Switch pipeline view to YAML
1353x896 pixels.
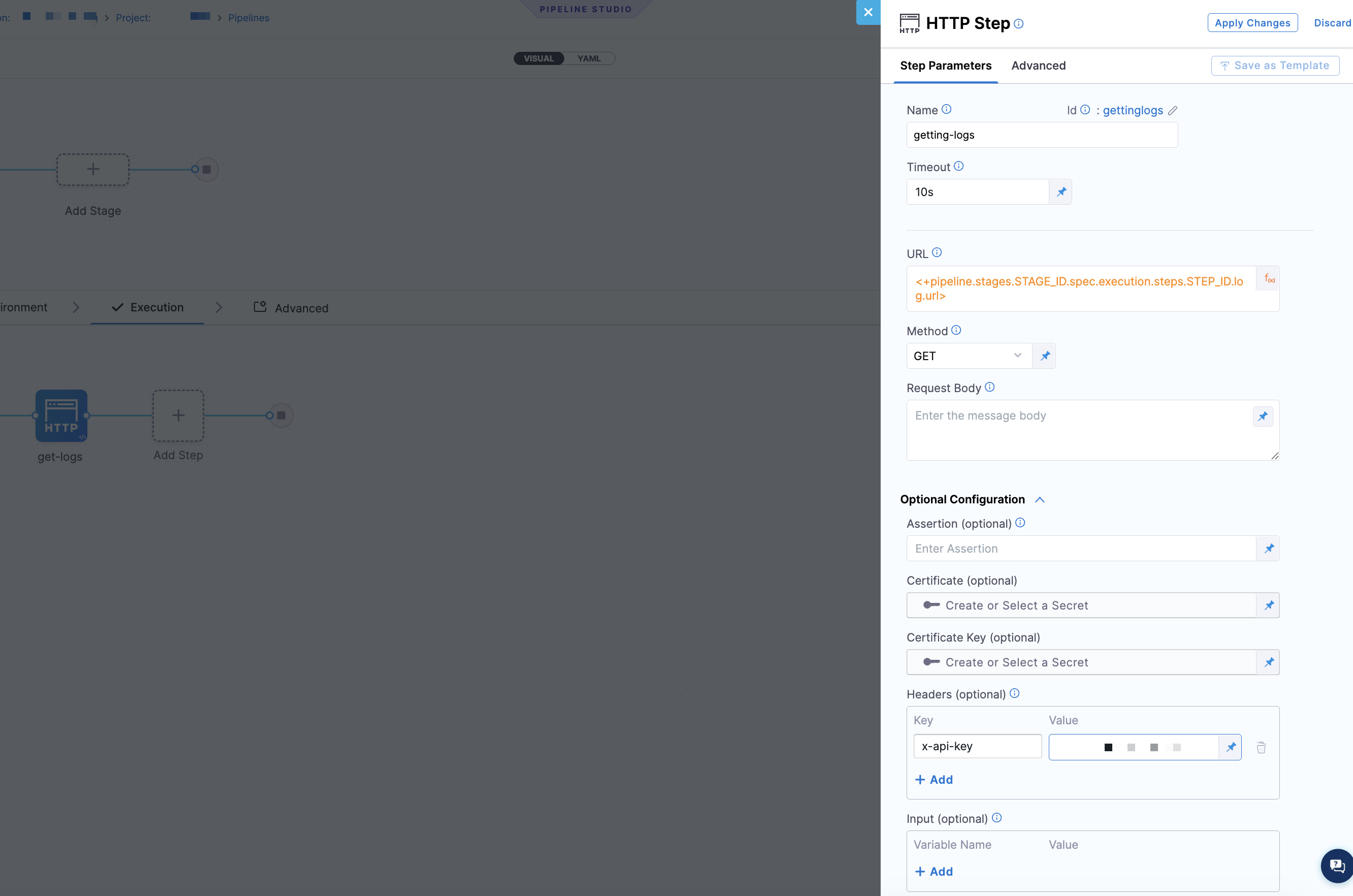[x=589, y=58]
